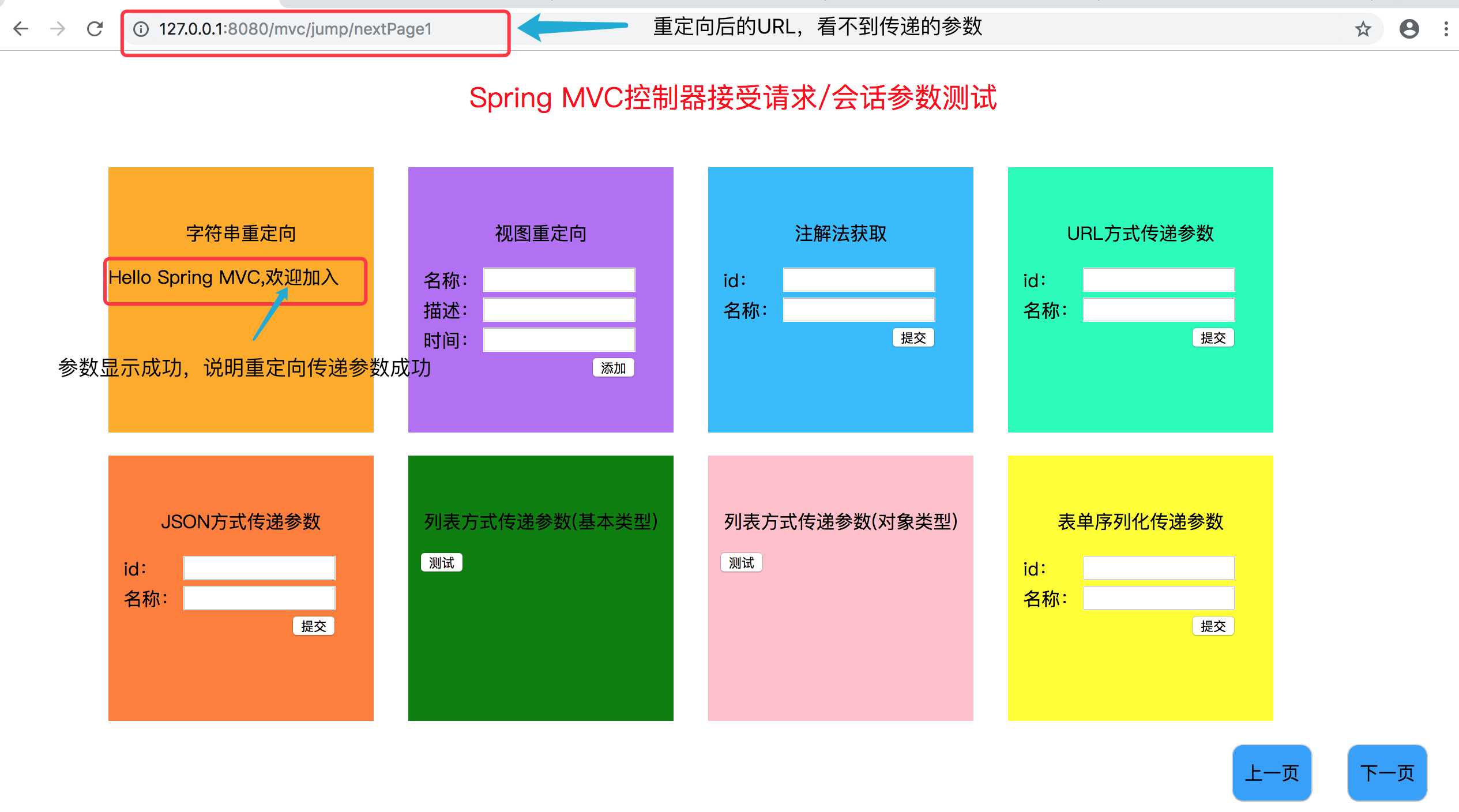Click the 名称 field in 视图重定向 card
1459x812 pixels.
point(559,280)
